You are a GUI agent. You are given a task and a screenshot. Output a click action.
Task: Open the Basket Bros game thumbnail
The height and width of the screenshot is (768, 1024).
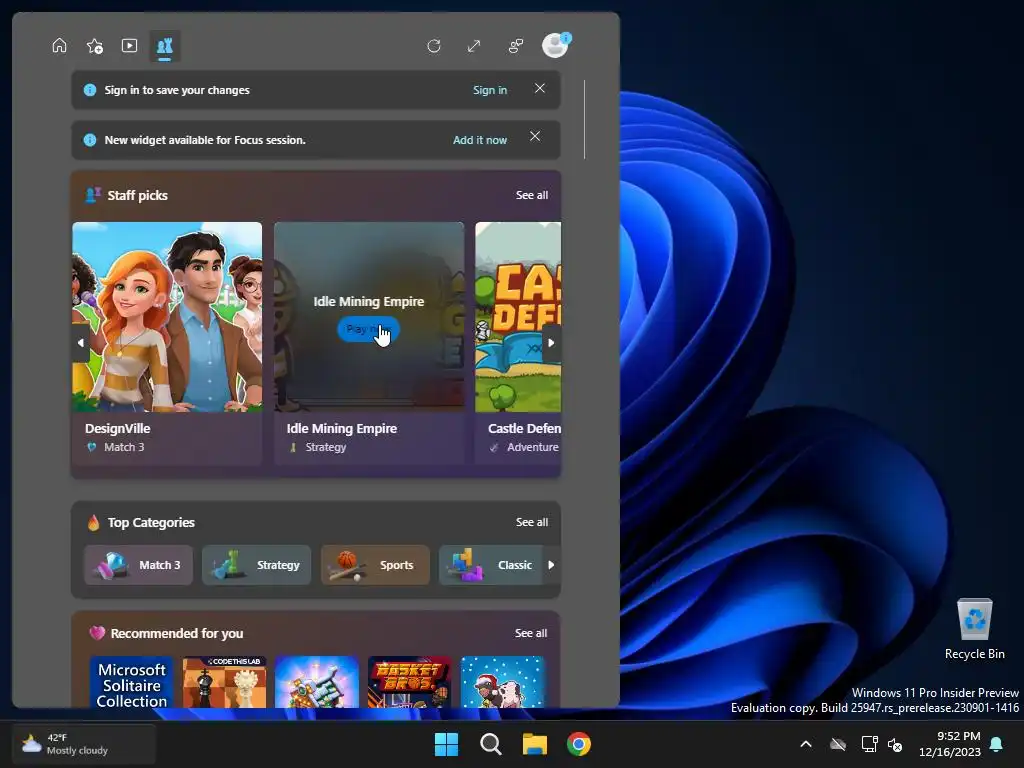409,682
